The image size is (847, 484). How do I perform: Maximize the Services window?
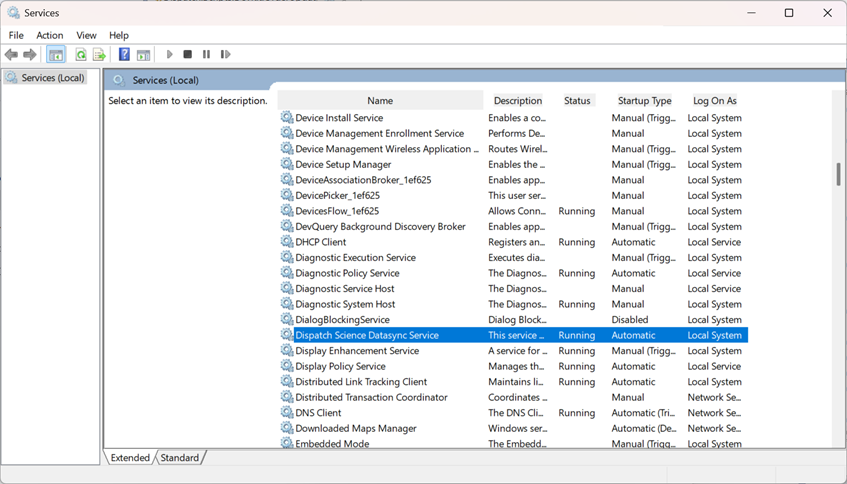coord(789,12)
